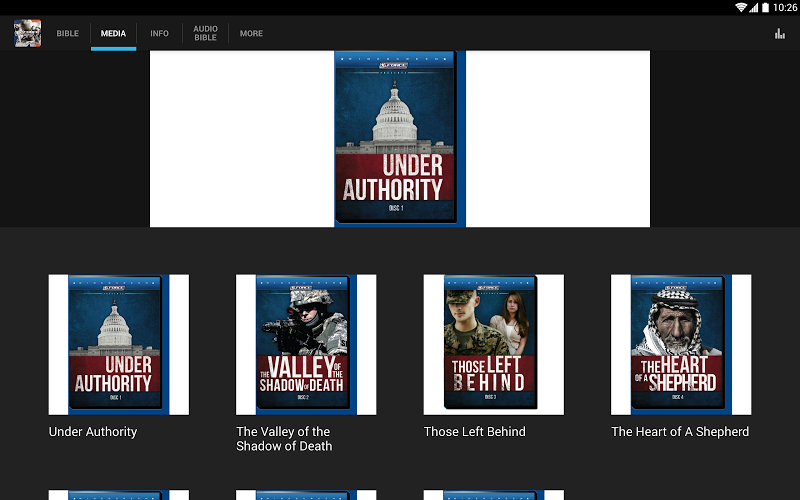This screenshot has height=500, width=800.
Task: Switch to the Bible tab
Action: tap(67, 34)
